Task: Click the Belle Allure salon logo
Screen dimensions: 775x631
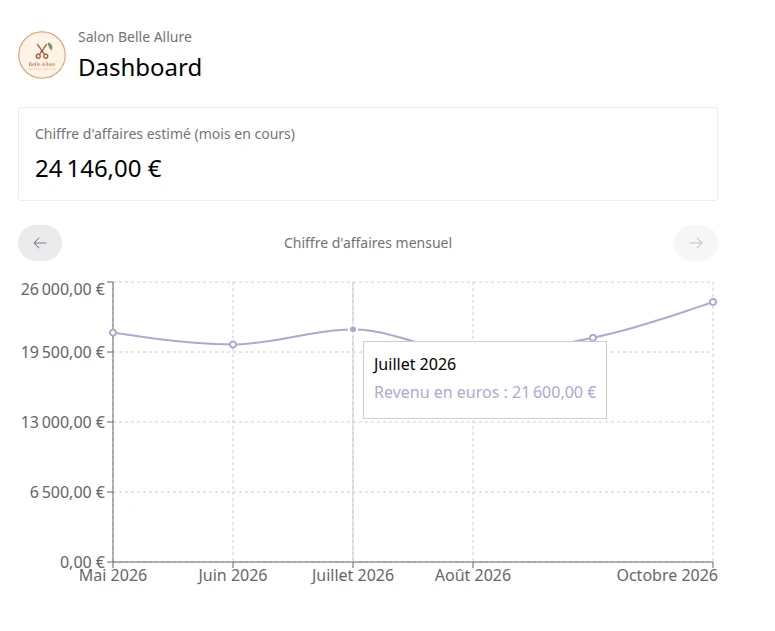Action: tap(42, 55)
